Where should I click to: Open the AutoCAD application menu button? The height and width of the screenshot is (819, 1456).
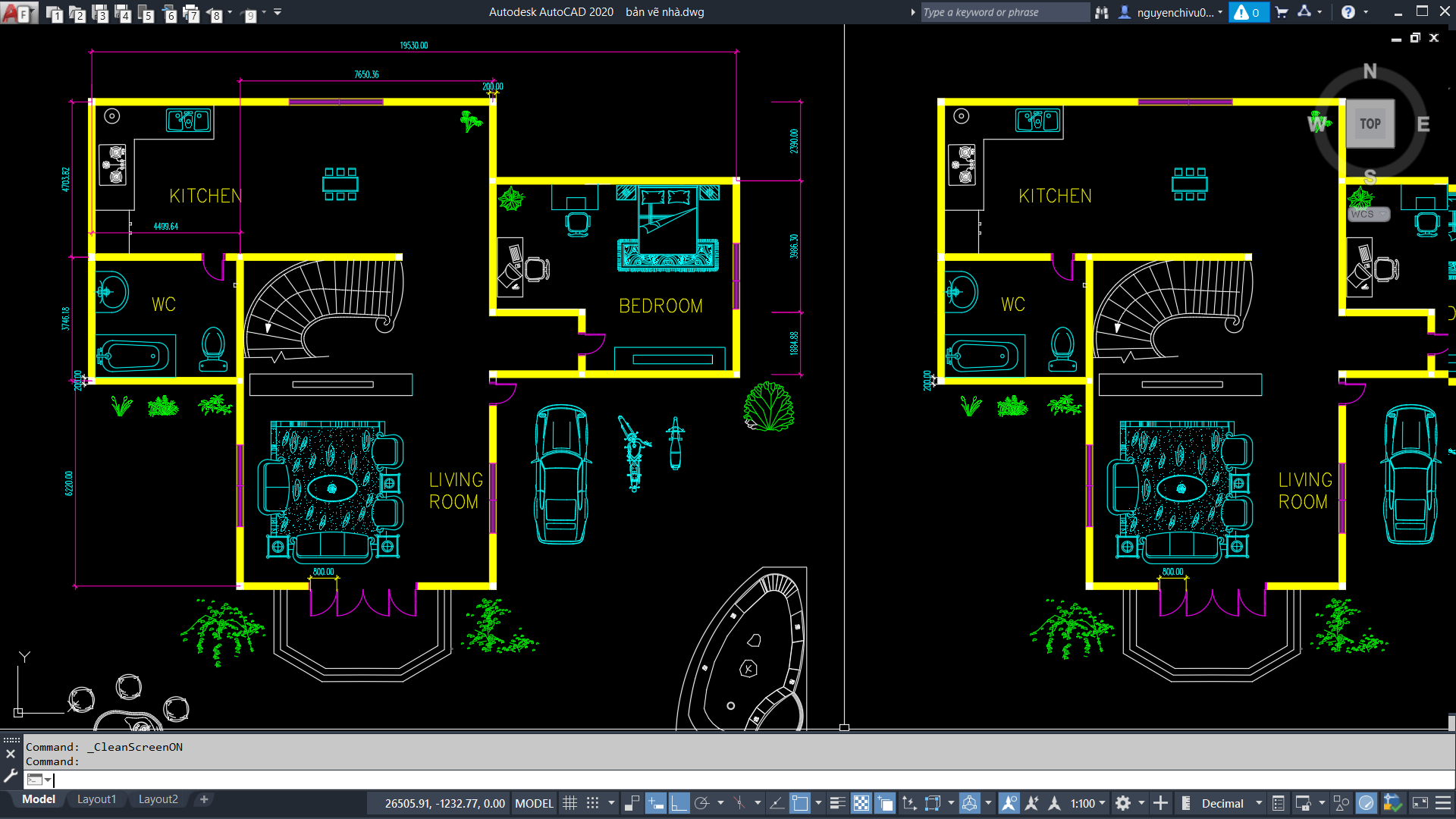[x=17, y=12]
